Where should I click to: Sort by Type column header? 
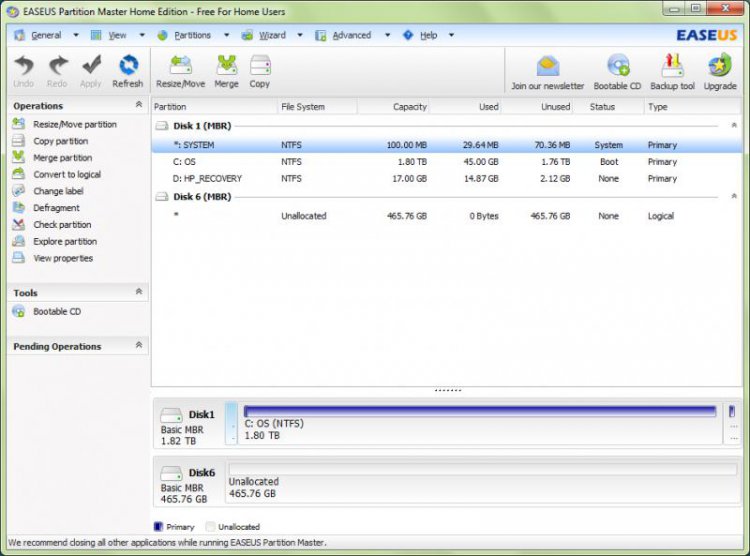click(693, 107)
